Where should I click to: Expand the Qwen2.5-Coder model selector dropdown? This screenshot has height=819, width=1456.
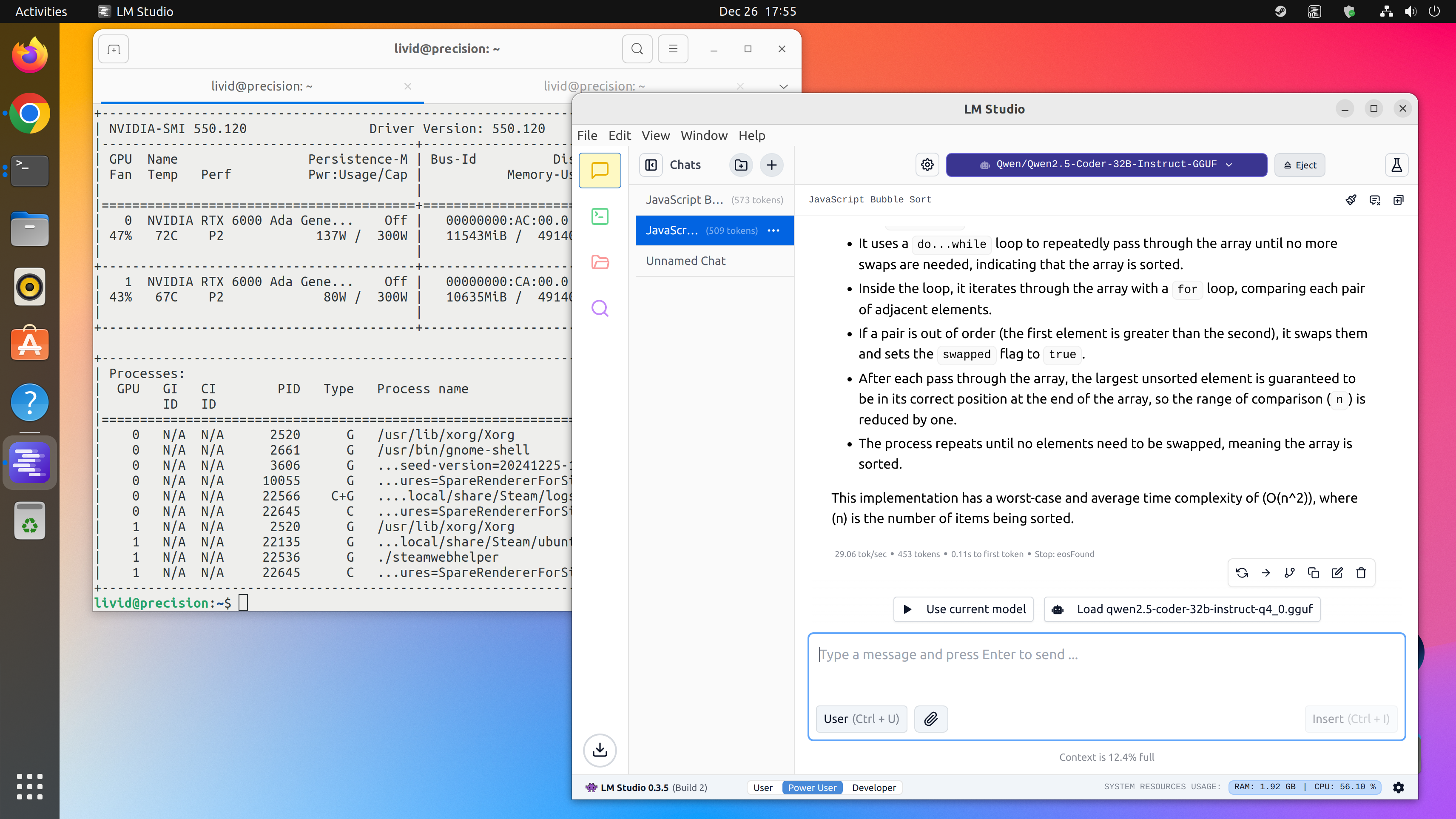1106,165
